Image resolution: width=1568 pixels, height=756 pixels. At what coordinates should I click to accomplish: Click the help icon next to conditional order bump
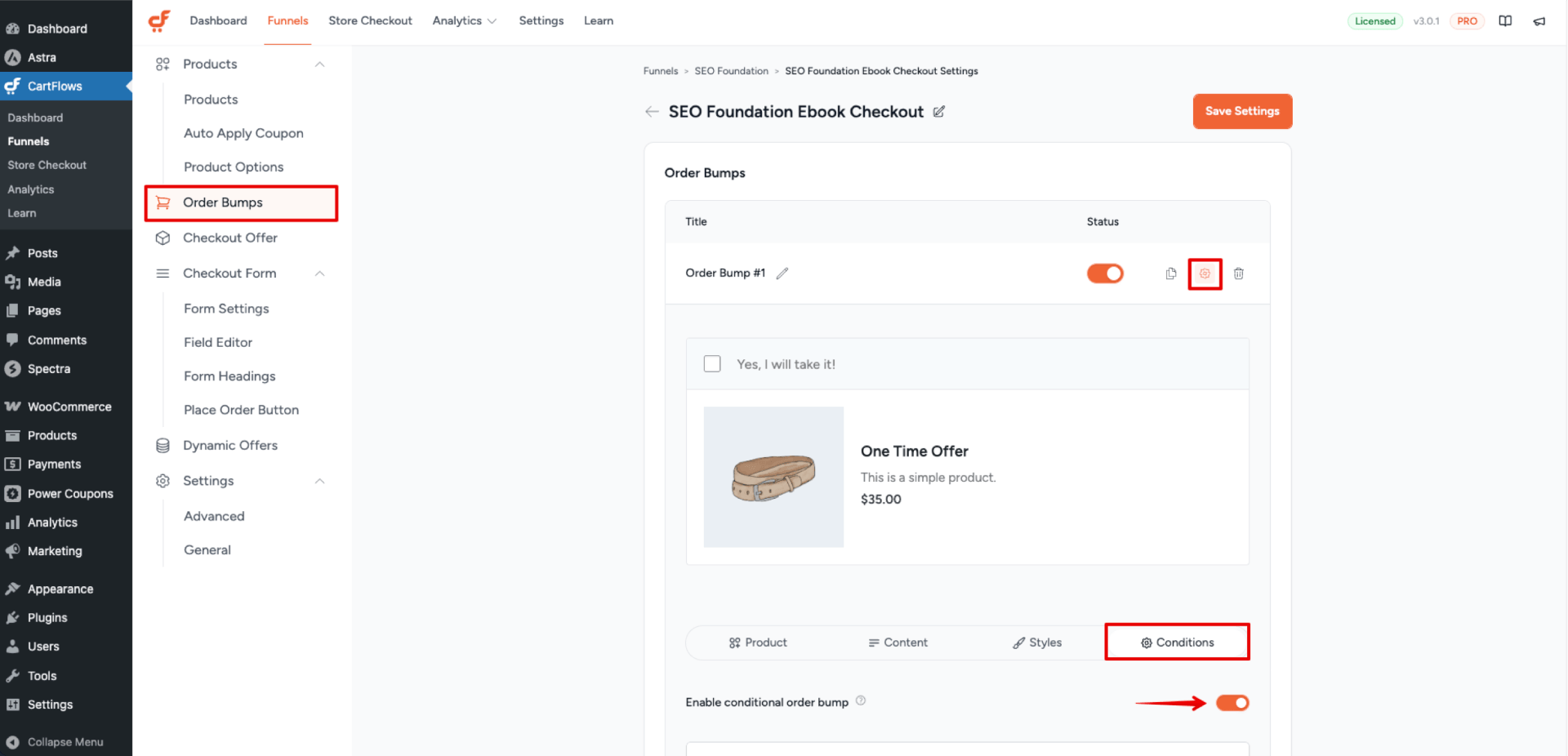[861, 700]
